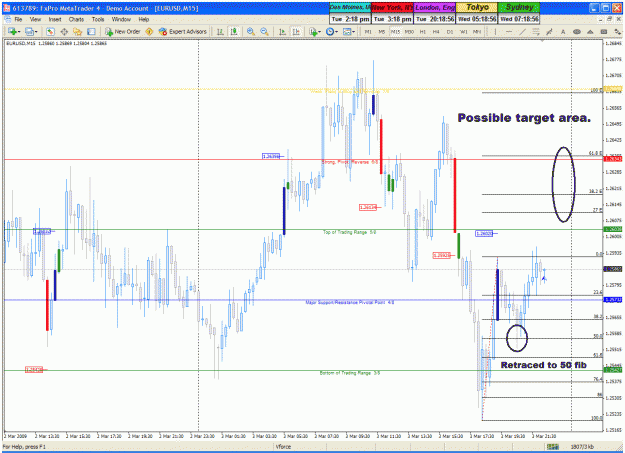625x453 pixels.
Task: Expand the Templates dropdown arrow
Action: click(354, 32)
